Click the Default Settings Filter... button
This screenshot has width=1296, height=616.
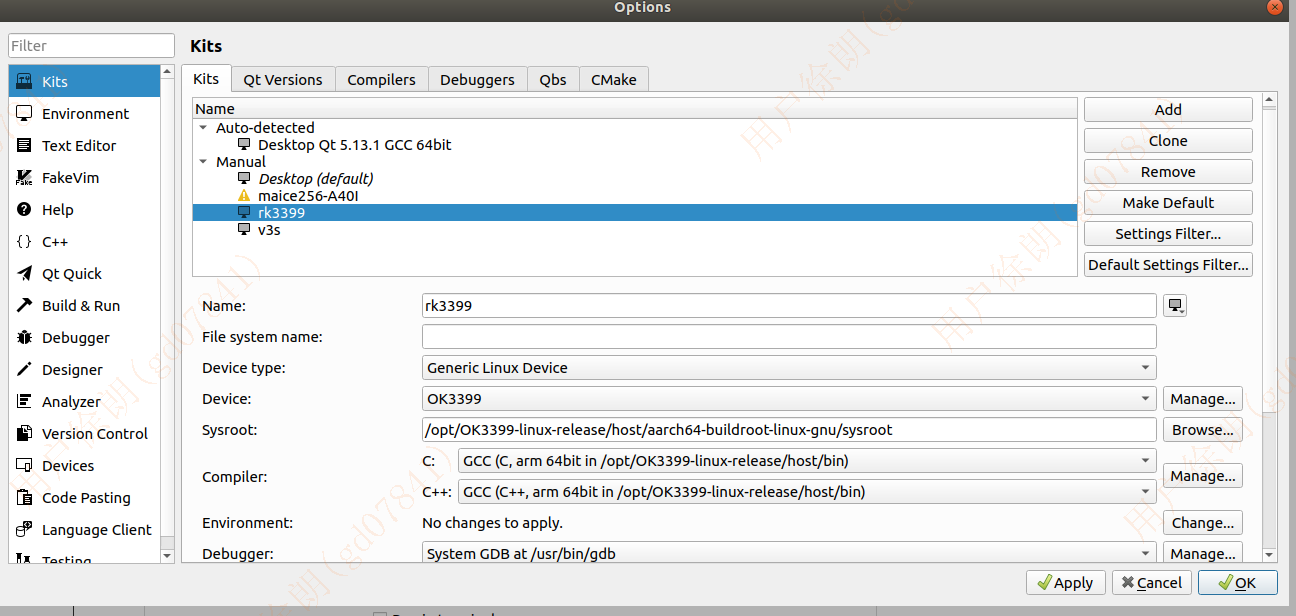coord(1168,265)
